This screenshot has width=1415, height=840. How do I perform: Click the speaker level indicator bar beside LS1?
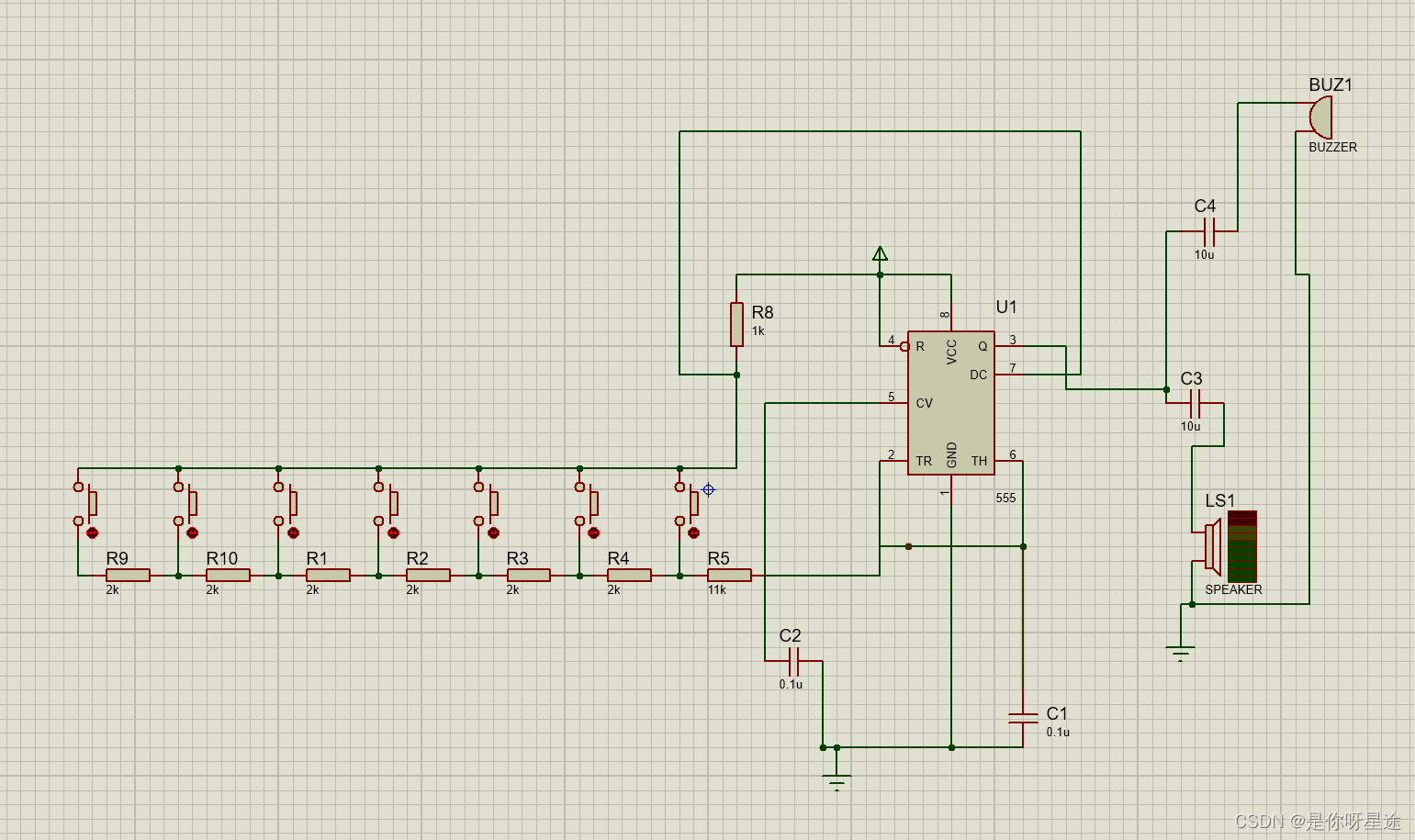1242,546
